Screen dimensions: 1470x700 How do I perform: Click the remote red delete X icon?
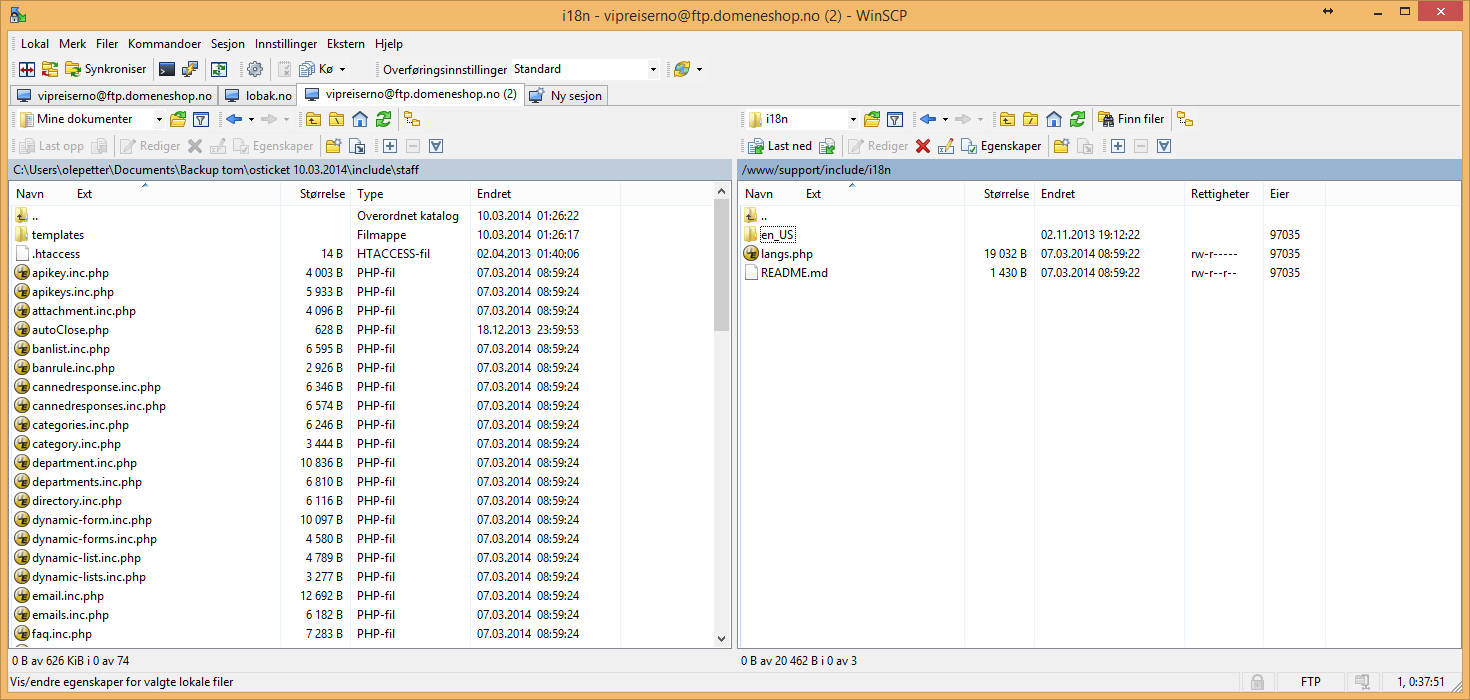point(923,146)
